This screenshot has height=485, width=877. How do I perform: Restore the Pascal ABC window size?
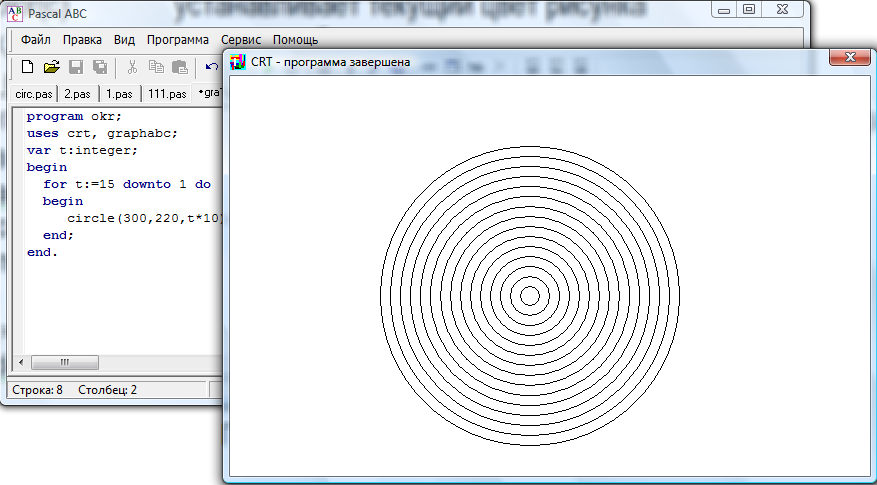[749, 10]
